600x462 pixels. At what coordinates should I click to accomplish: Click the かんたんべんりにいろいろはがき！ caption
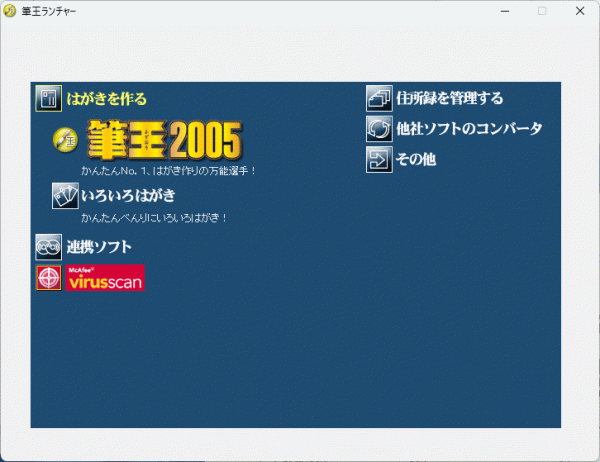coord(154,218)
